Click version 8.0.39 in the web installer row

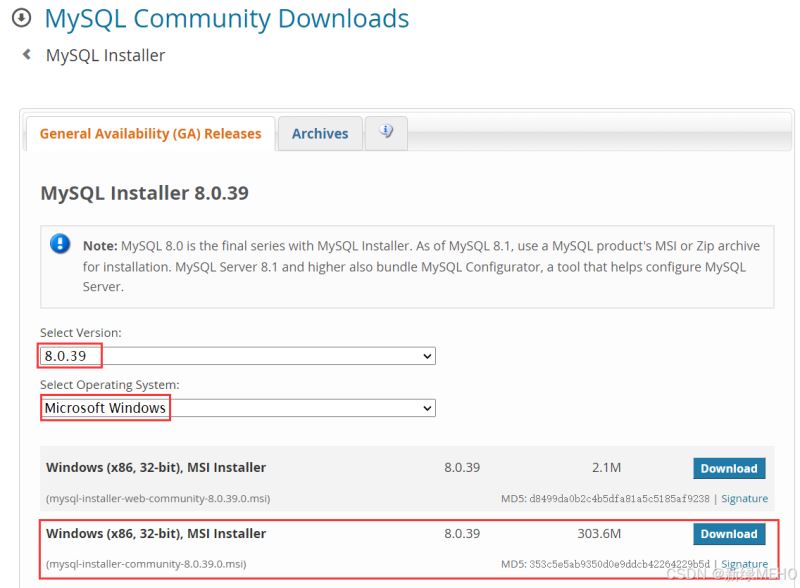pos(462,468)
